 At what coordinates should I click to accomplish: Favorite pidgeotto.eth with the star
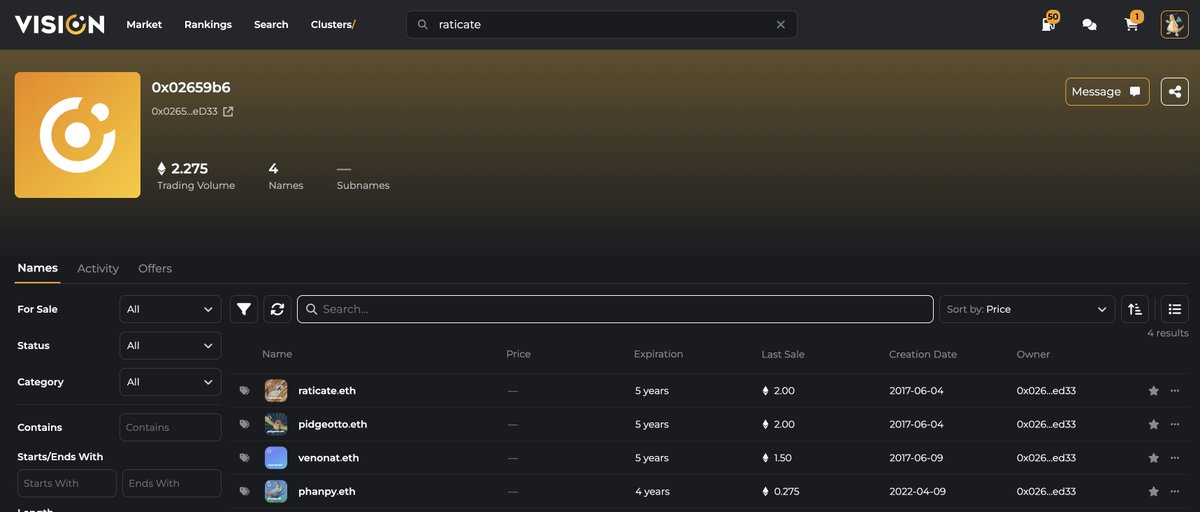[1154, 424]
